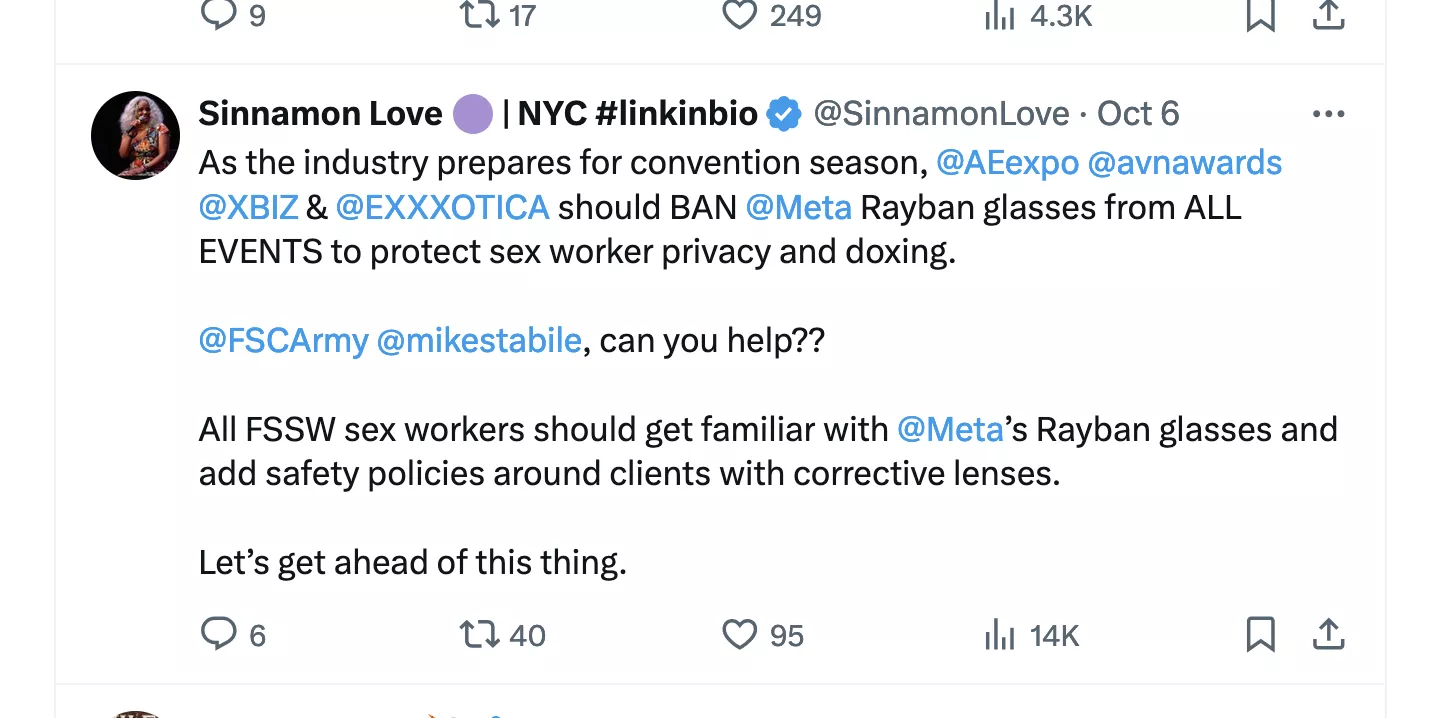View analytics showing 14K views
1438x718 pixels.
[x=1000, y=634]
